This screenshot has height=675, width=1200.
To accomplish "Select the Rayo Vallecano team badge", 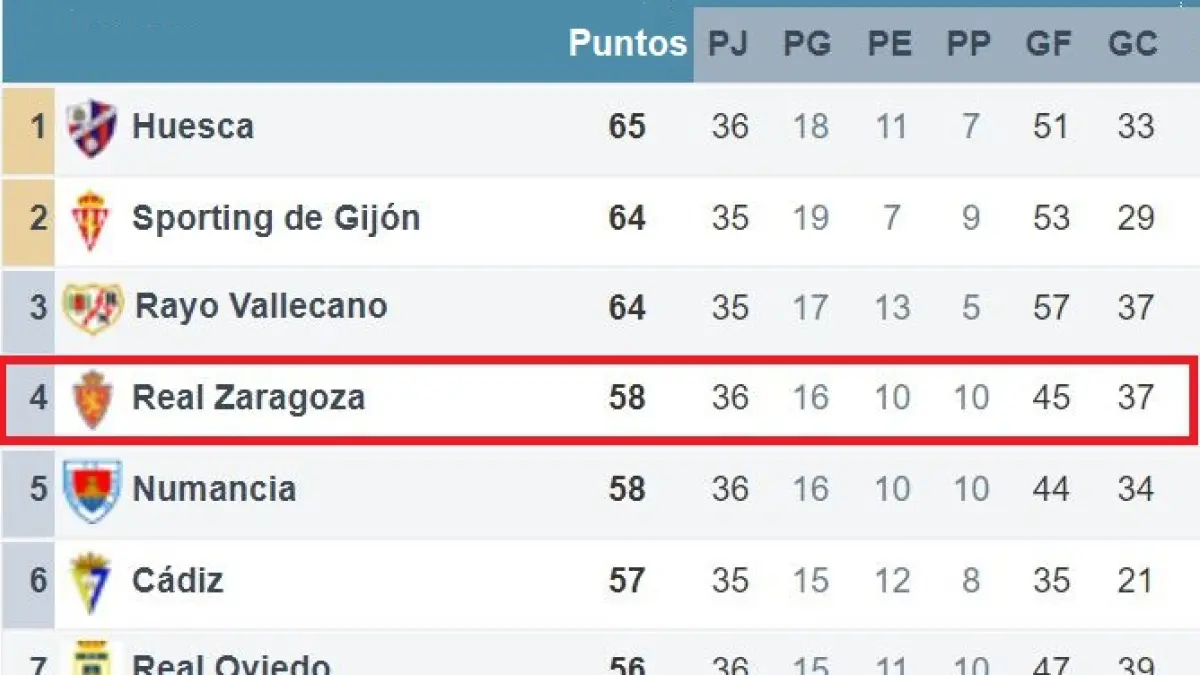I will 93,307.
